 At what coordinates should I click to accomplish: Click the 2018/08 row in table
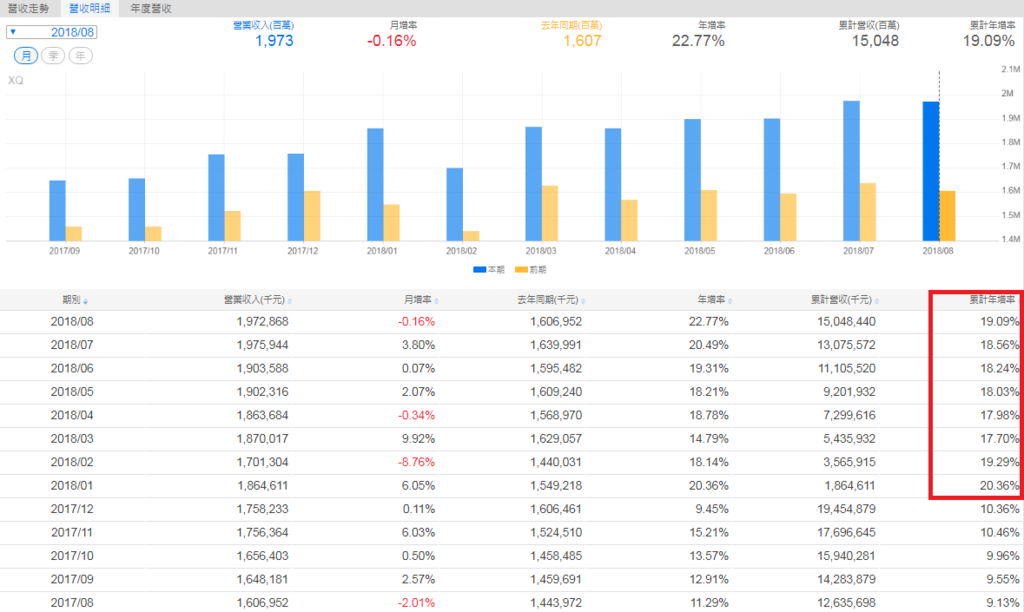[x=512, y=322]
